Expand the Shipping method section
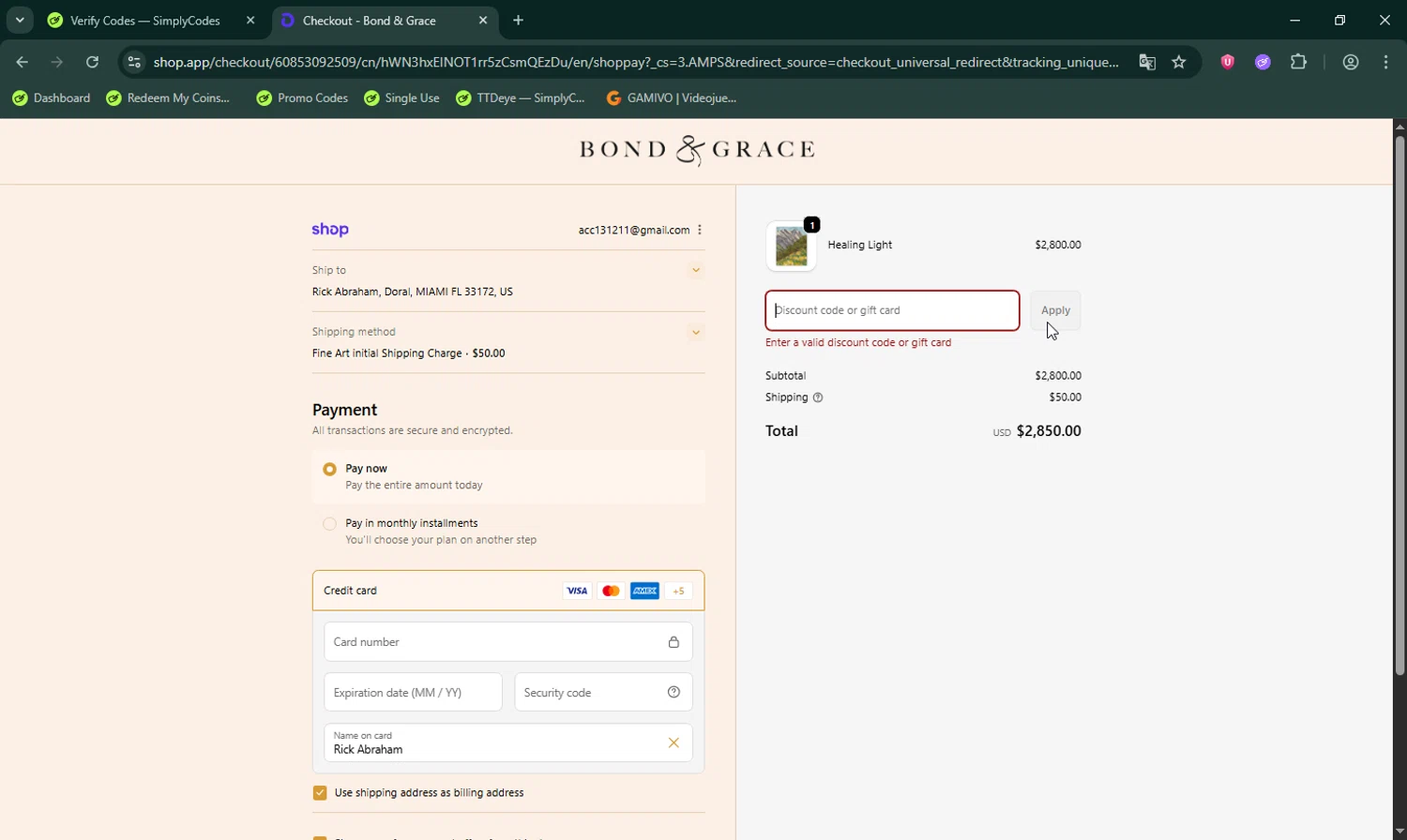The width and height of the screenshot is (1407, 840). click(x=696, y=332)
